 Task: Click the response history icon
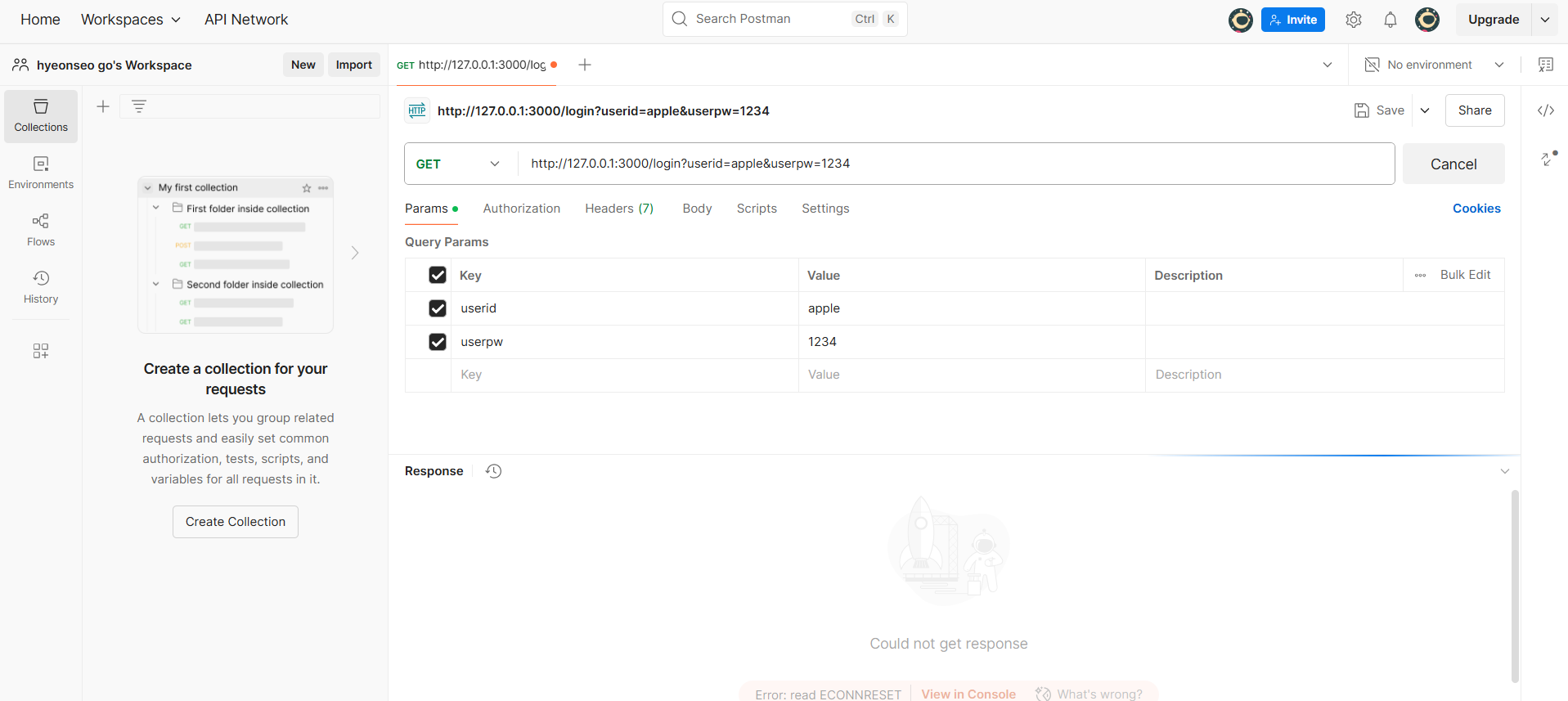pos(493,471)
